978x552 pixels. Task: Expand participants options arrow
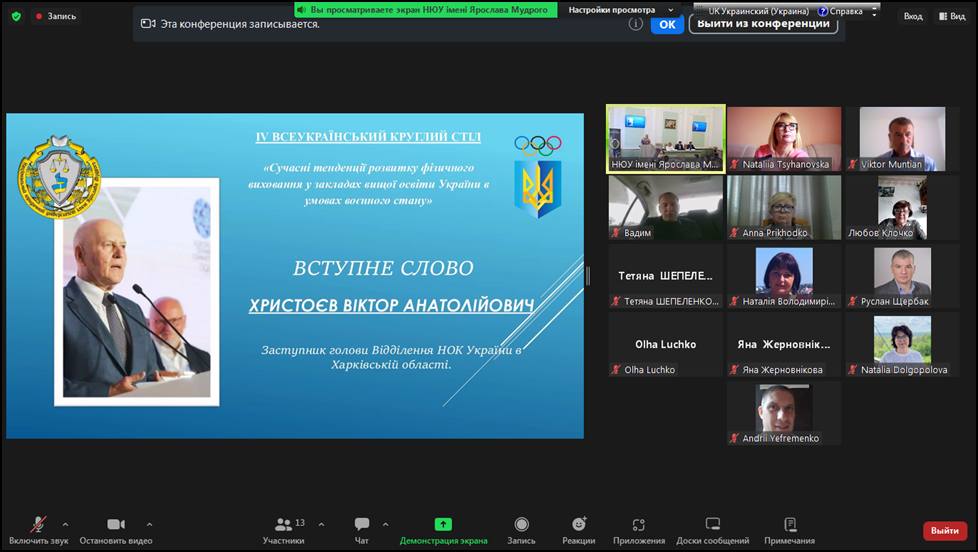(321, 525)
